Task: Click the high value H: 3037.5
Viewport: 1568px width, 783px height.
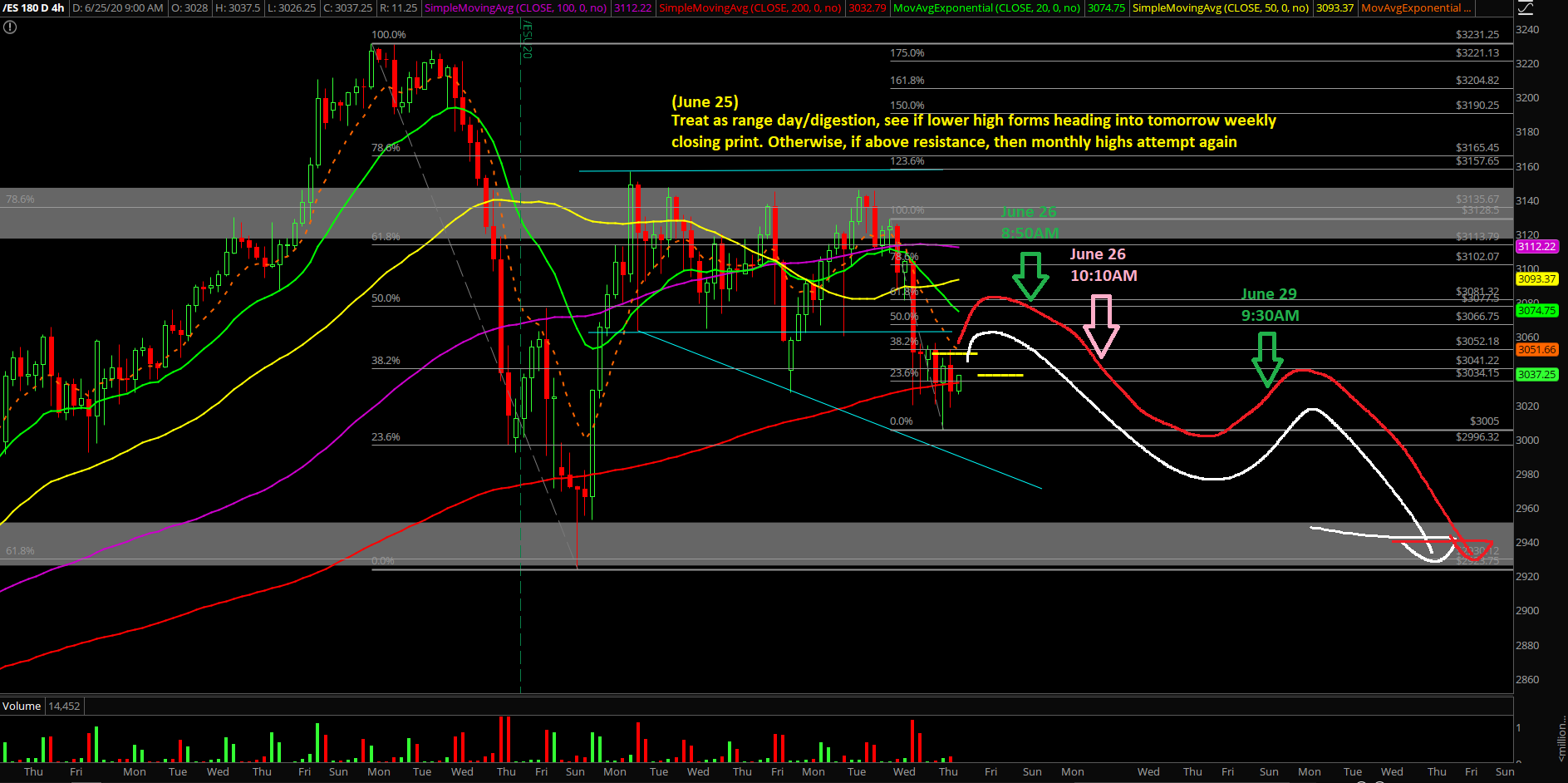Action: pyautogui.click(x=237, y=7)
